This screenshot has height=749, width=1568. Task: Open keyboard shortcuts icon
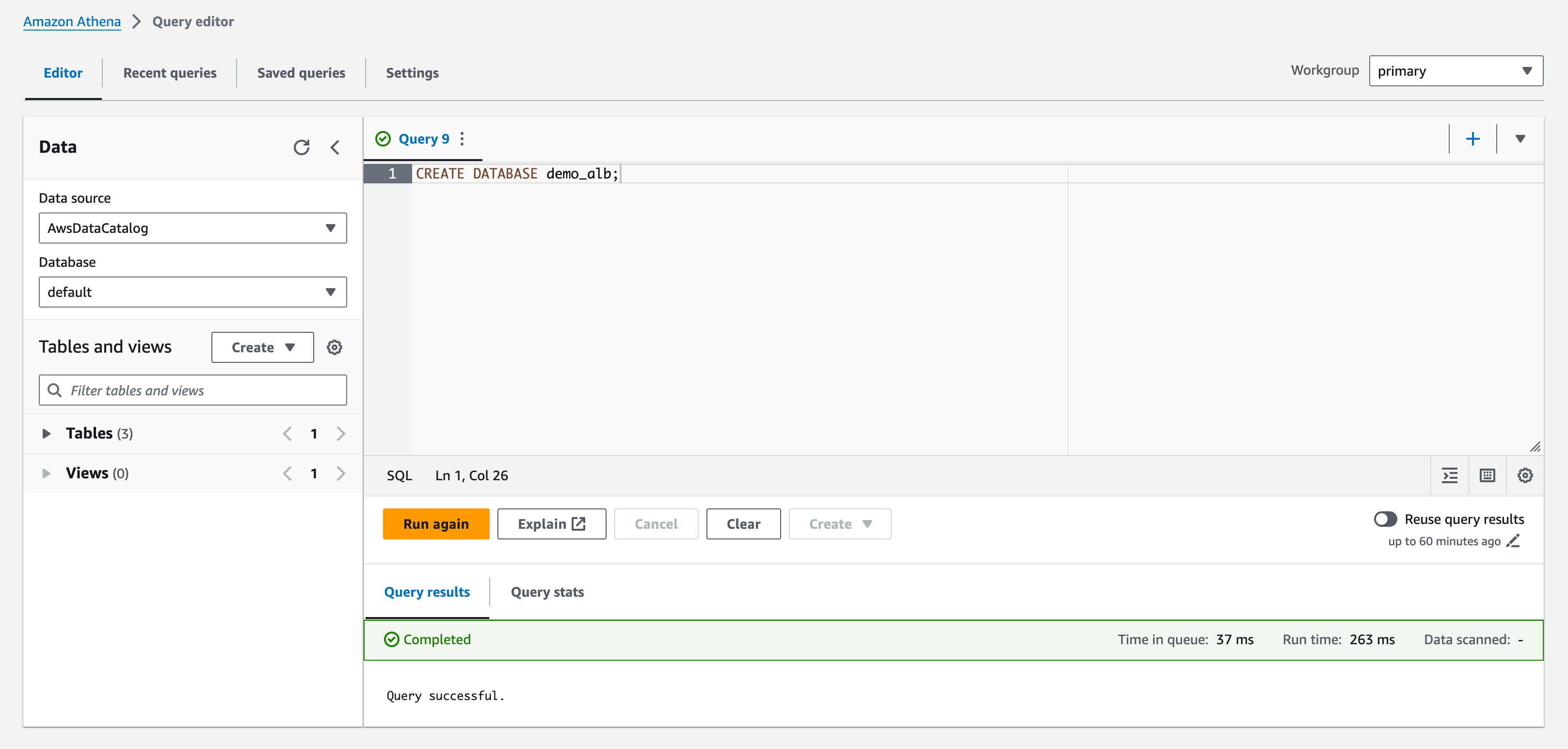pyautogui.click(x=1487, y=475)
